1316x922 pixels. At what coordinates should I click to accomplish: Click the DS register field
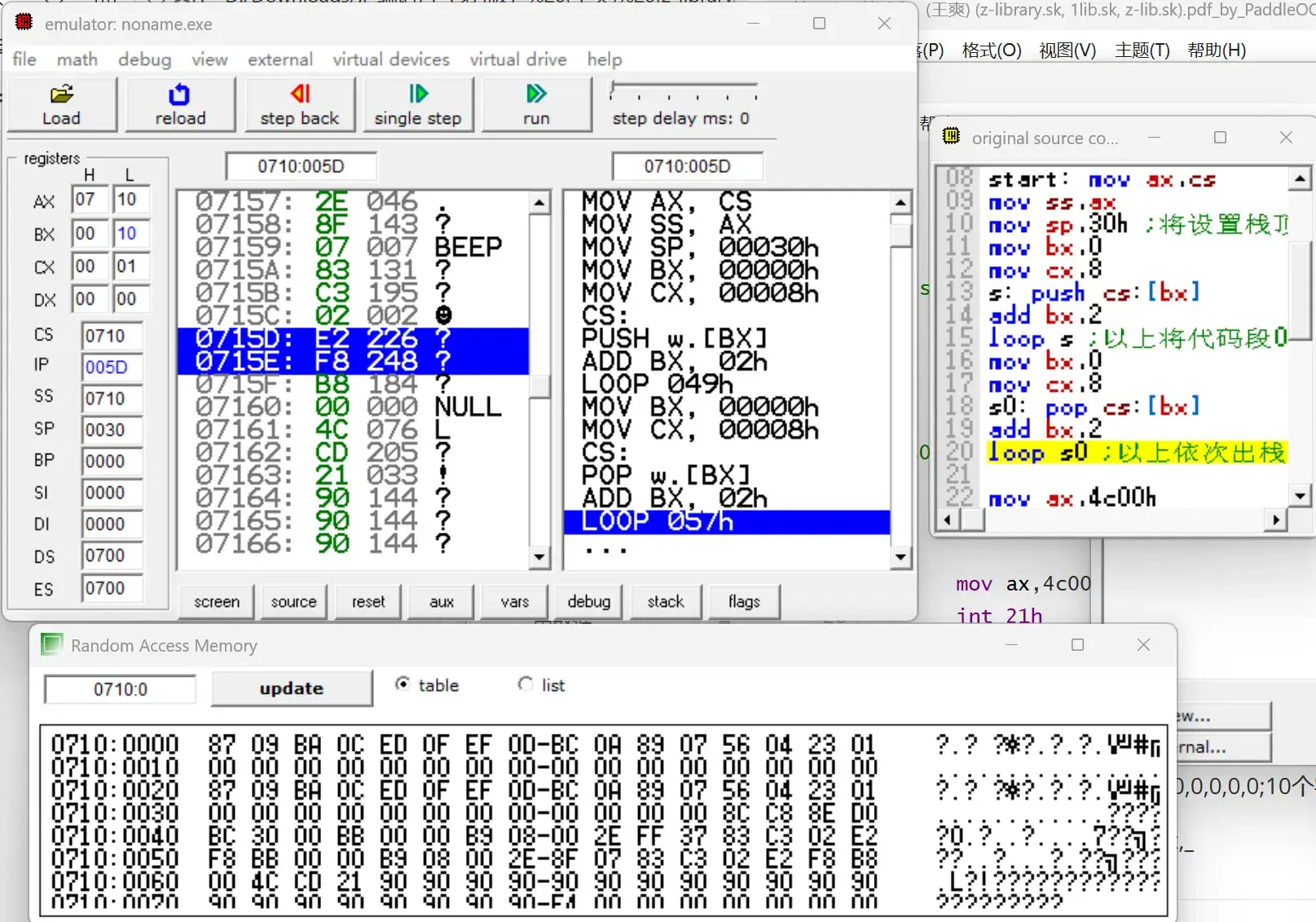(112, 556)
